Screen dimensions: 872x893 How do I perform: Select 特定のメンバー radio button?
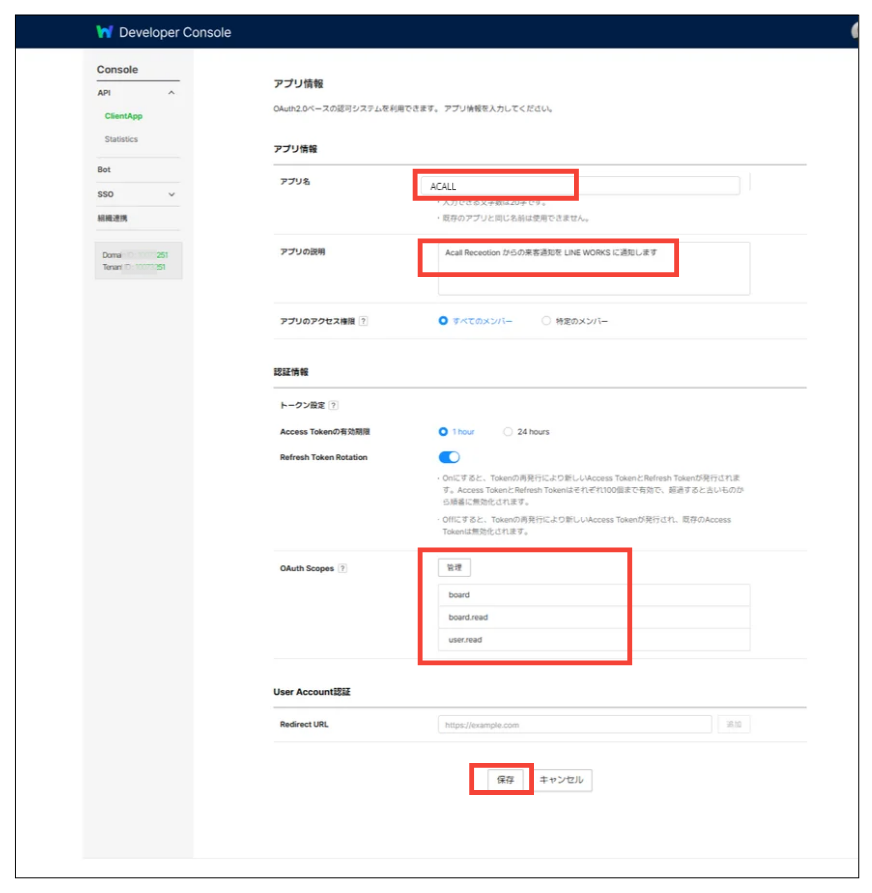pyautogui.click(x=546, y=321)
